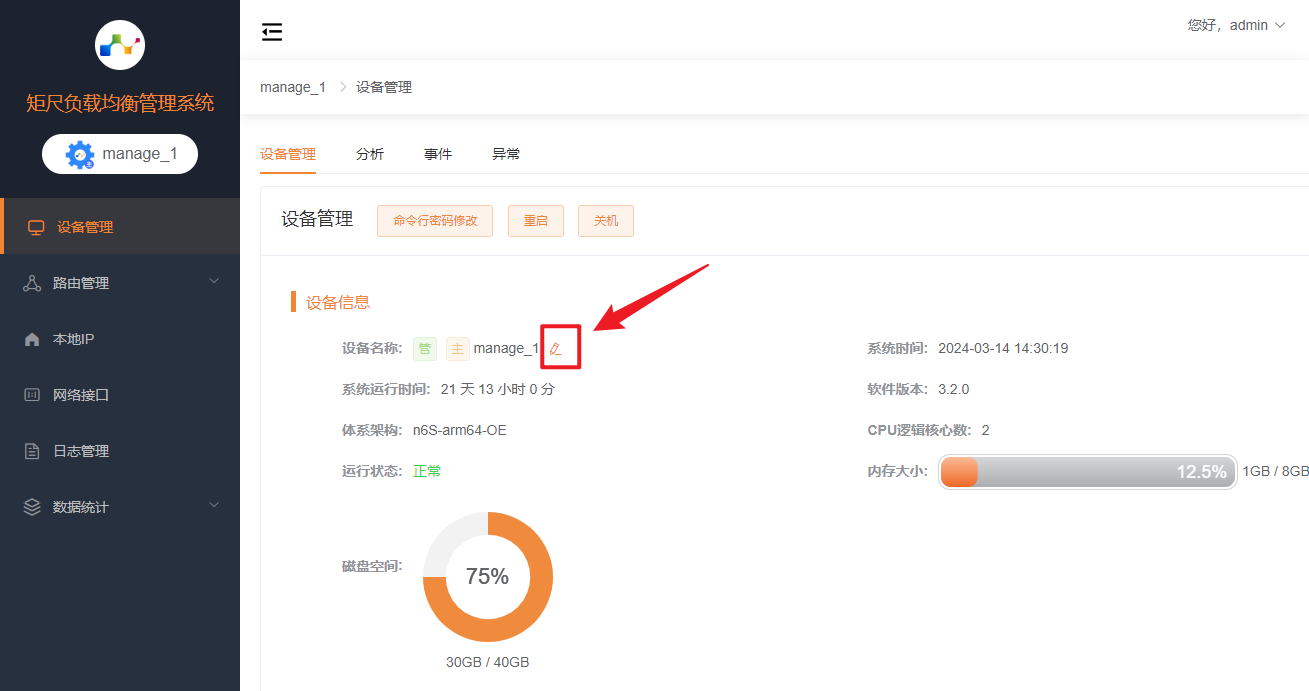Click the 重启 restart button
Viewport: 1309px width, 691px height.
pyautogui.click(x=535, y=220)
